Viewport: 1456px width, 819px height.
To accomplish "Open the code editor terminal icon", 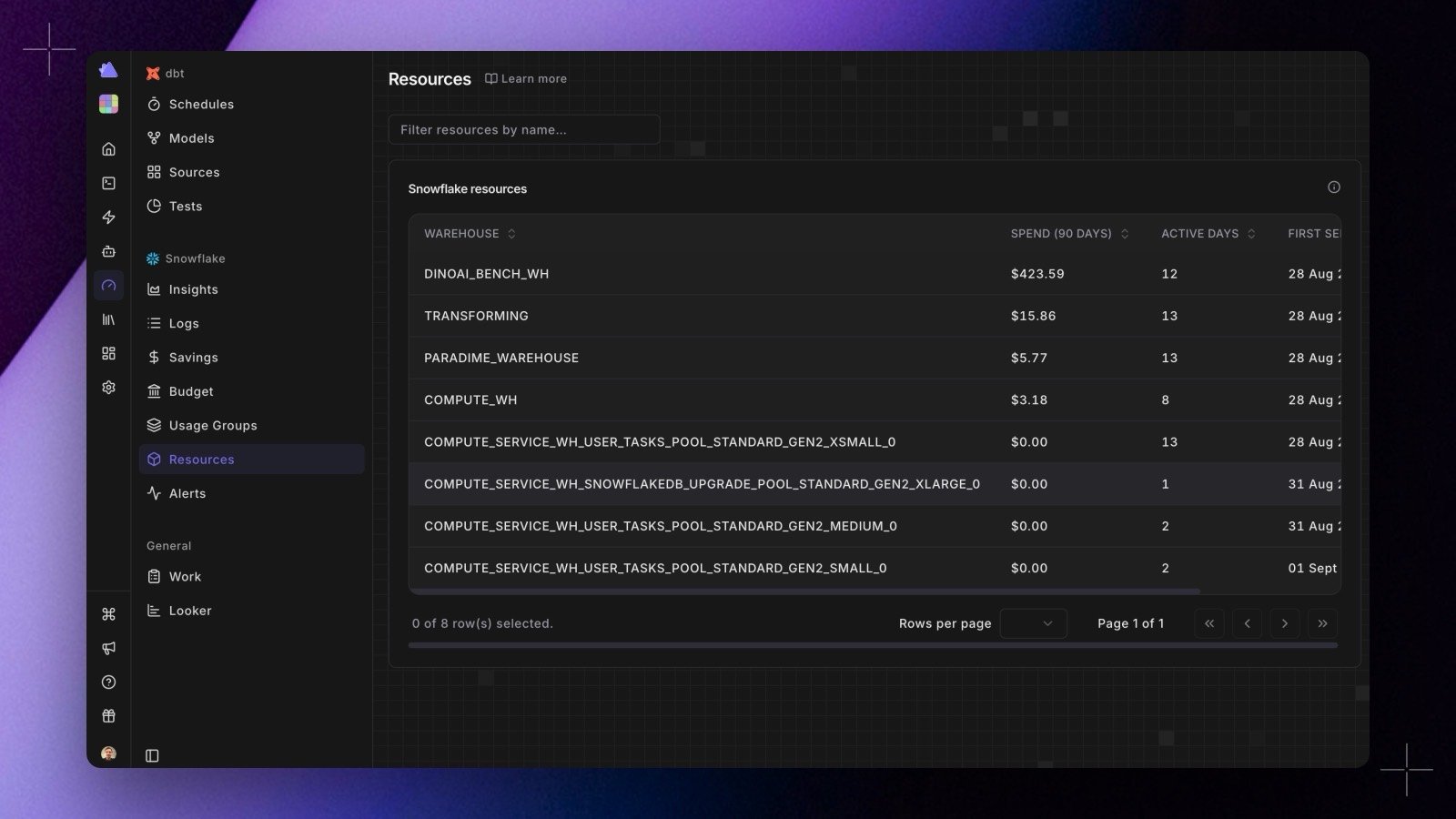I will 108,183.
